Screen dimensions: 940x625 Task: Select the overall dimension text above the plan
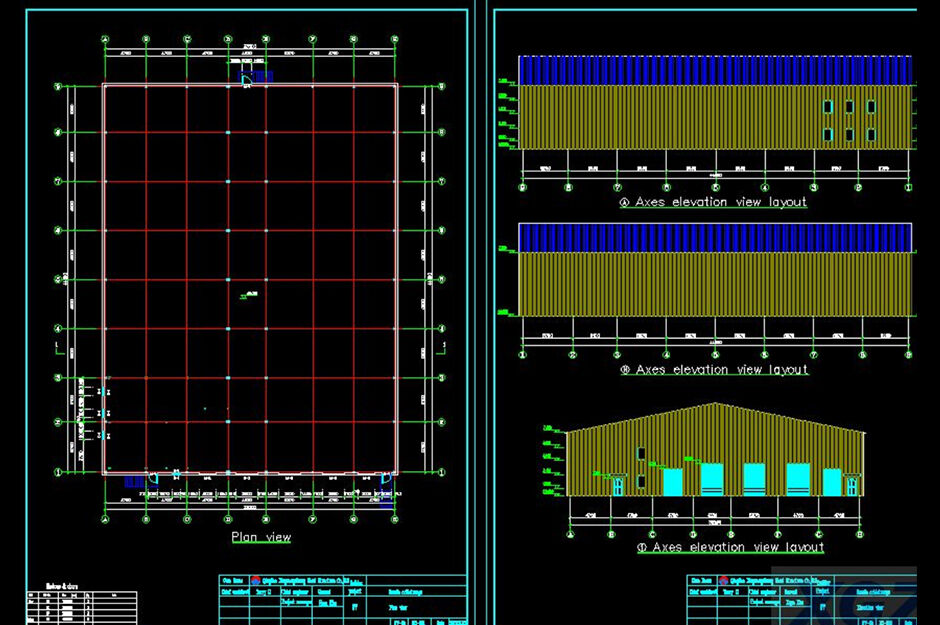click(248, 45)
